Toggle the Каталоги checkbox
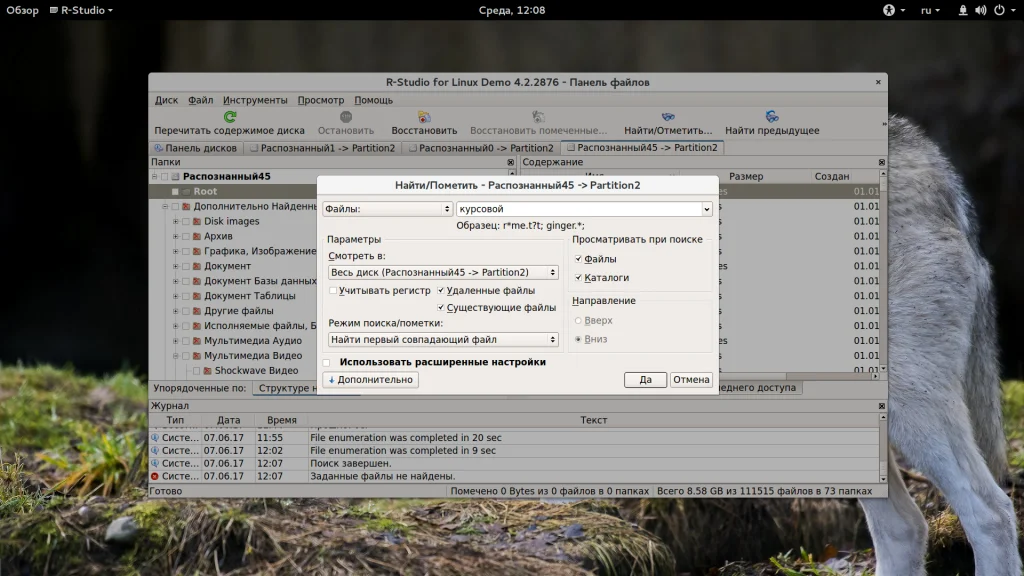 (578, 277)
